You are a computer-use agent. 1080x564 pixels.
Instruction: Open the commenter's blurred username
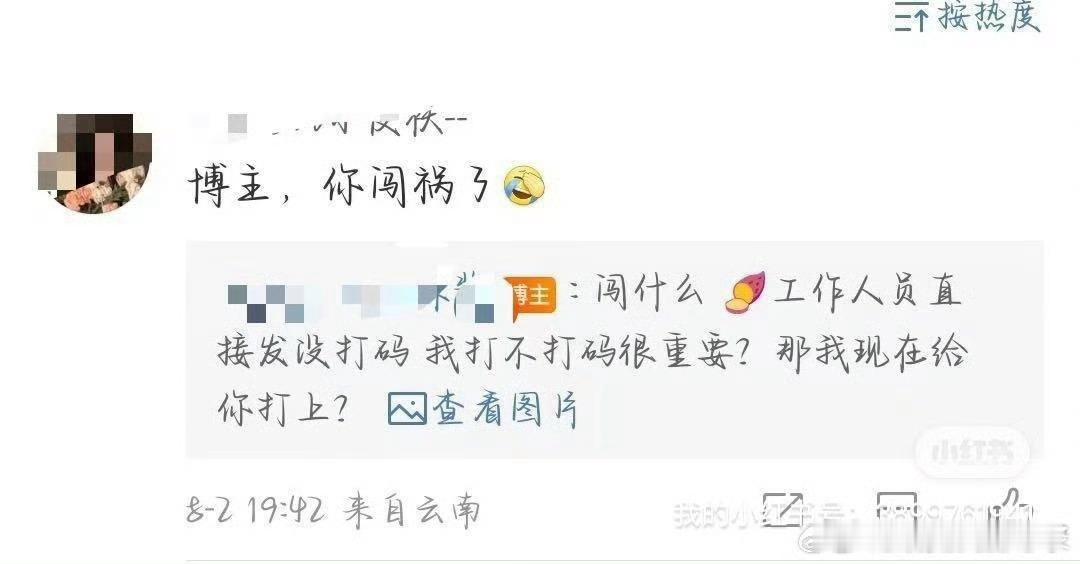point(329,124)
